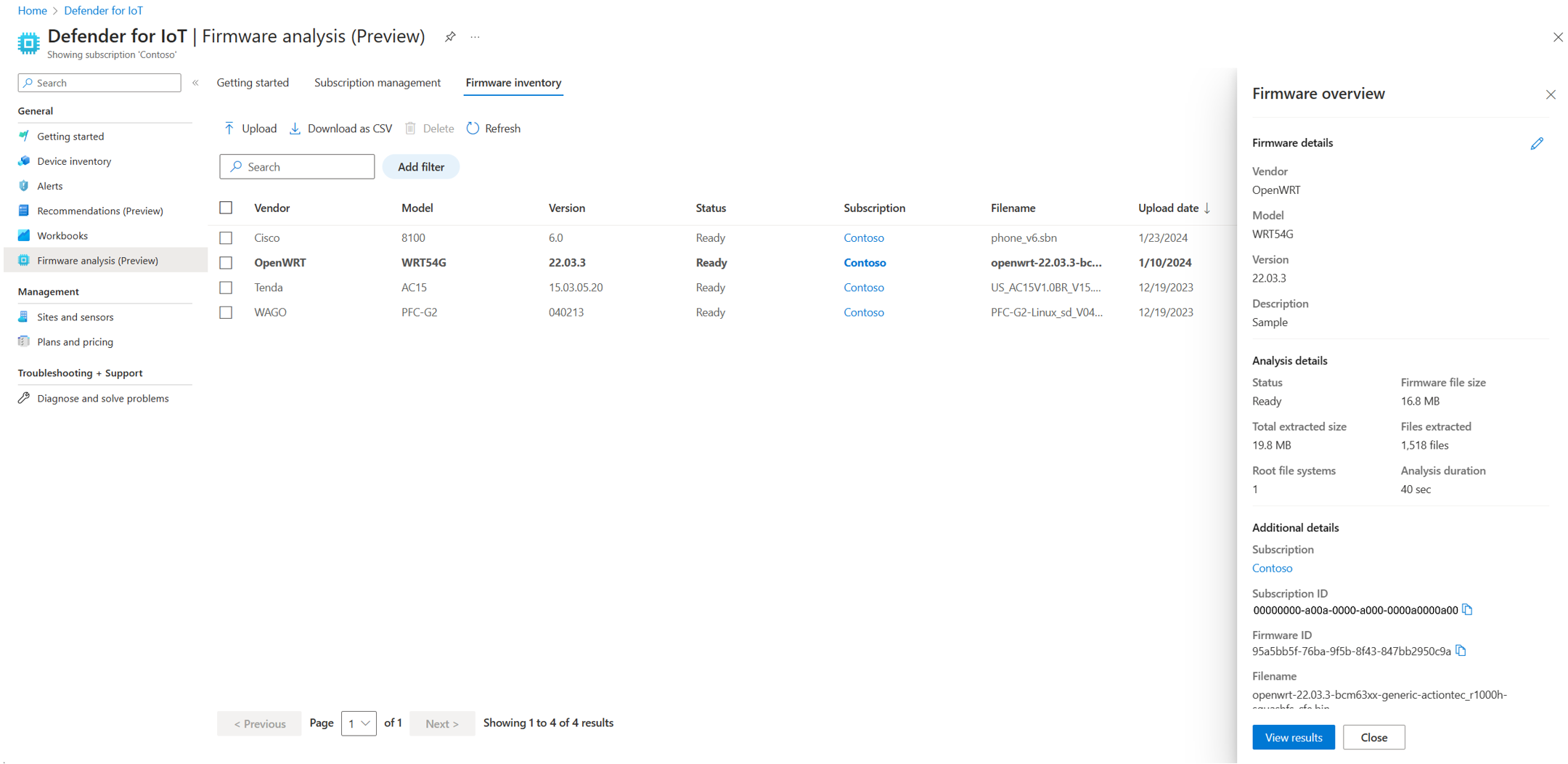Click the Close button in overview panel
1568x764 pixels.
coord(1373,737)
